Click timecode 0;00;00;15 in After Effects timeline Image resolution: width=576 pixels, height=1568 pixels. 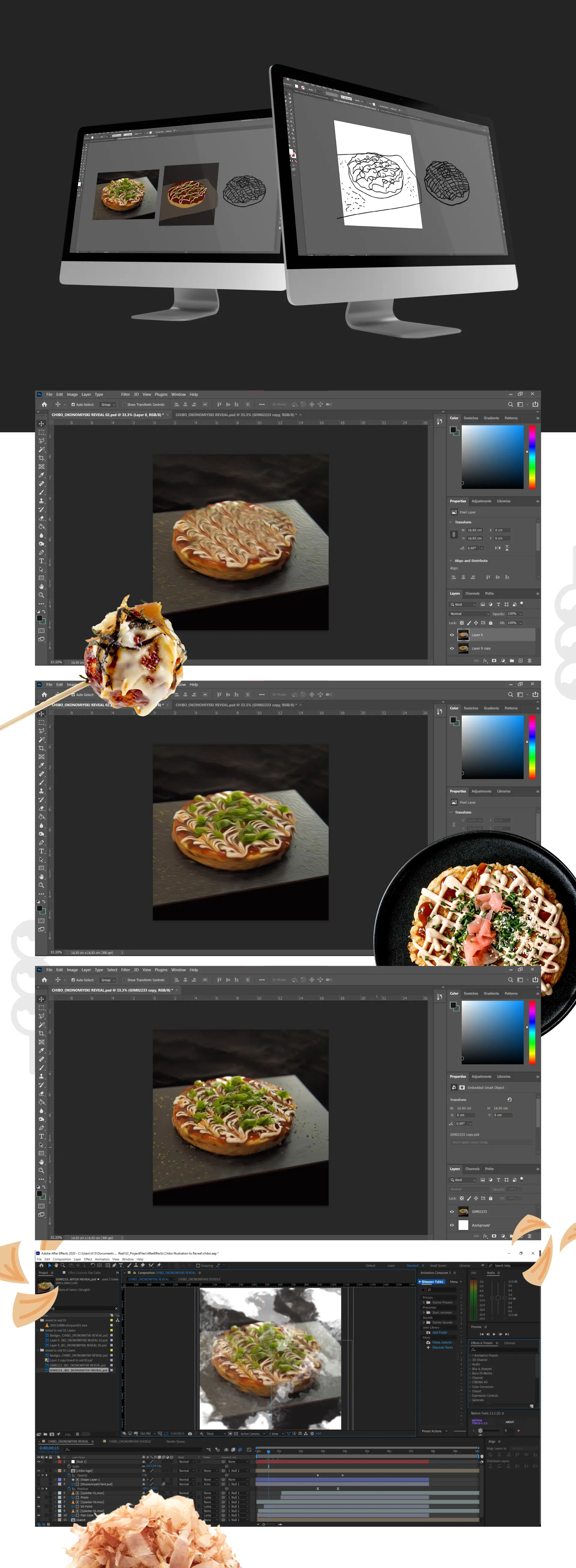[49, 1448]
